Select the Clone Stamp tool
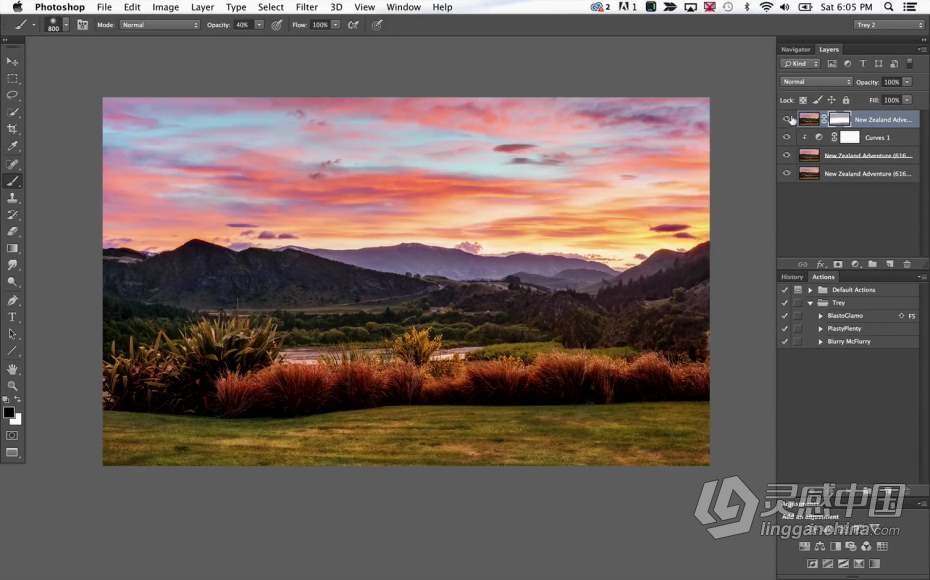This screenshot has width=930, height=580. tap(12, 198)
